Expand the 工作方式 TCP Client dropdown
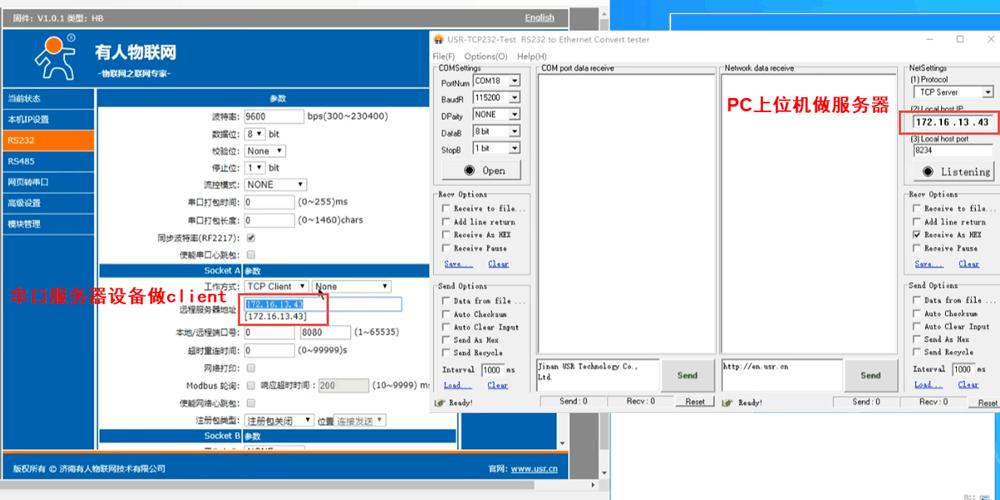The height and width of the screenshot is (500, 1000). tap(277, 286)
